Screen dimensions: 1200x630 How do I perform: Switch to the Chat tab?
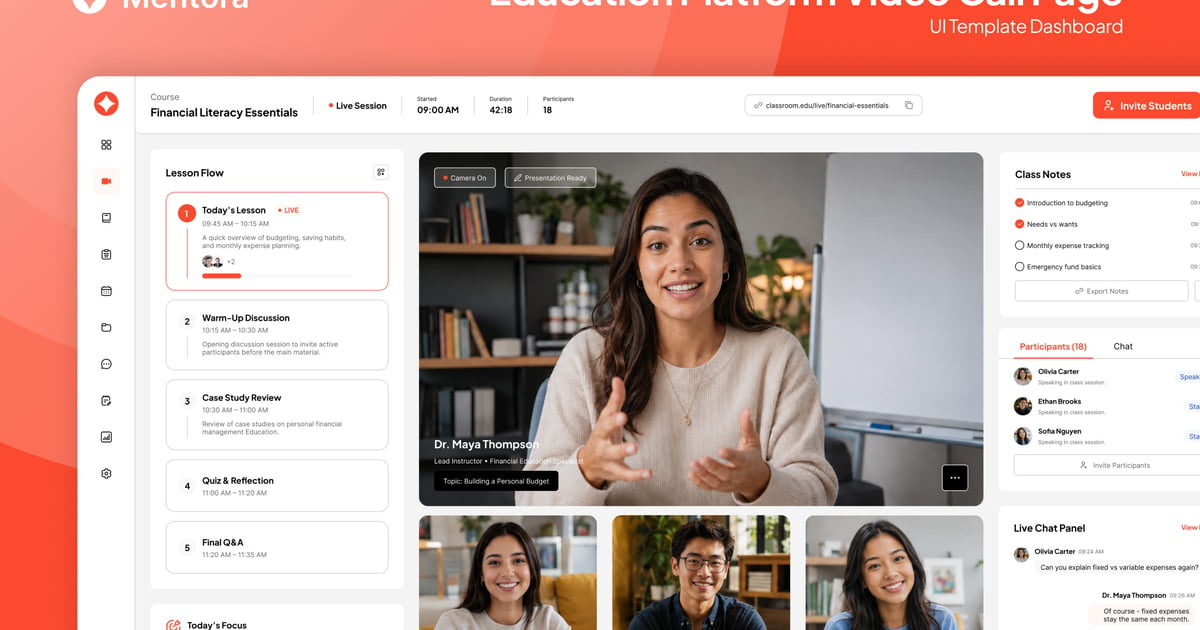click(x=1123, y=347)
